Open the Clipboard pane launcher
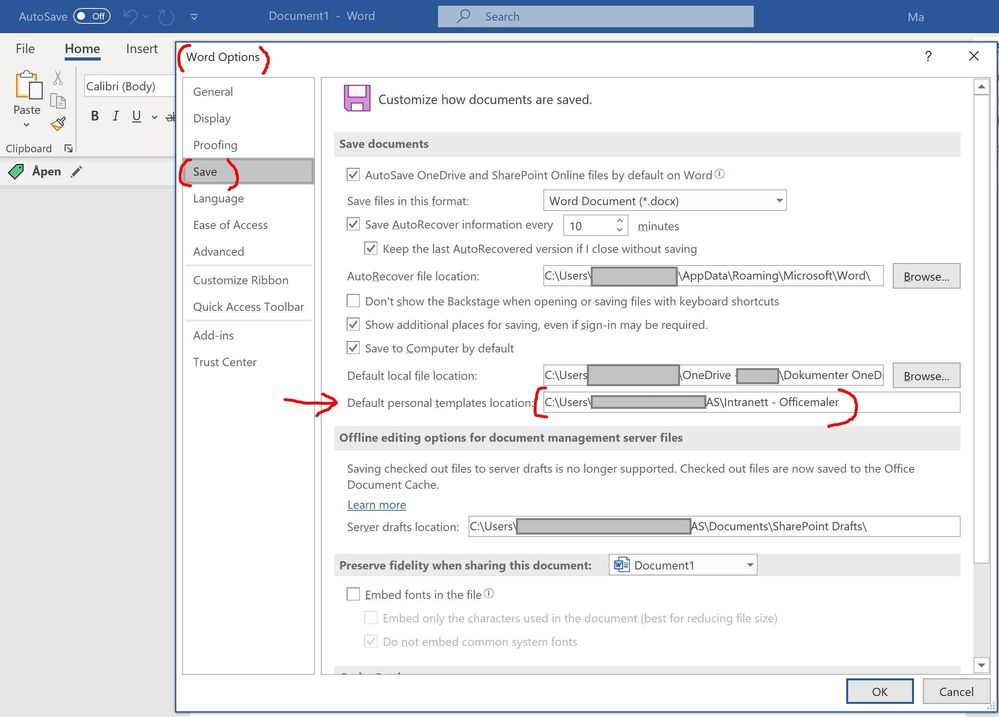 (68, 148)
